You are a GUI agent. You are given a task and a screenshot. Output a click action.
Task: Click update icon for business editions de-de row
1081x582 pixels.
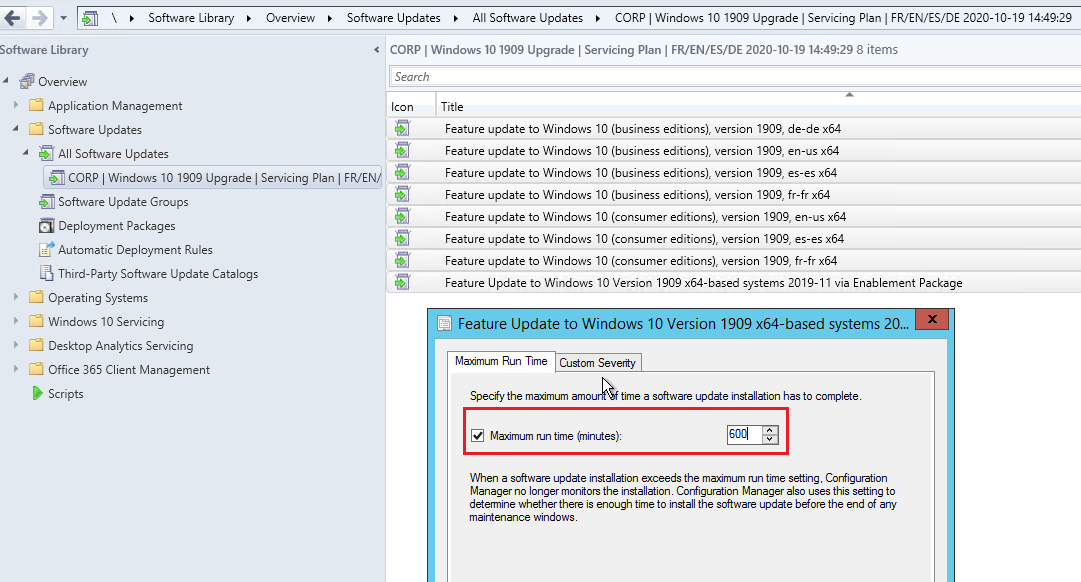[403, 128]
